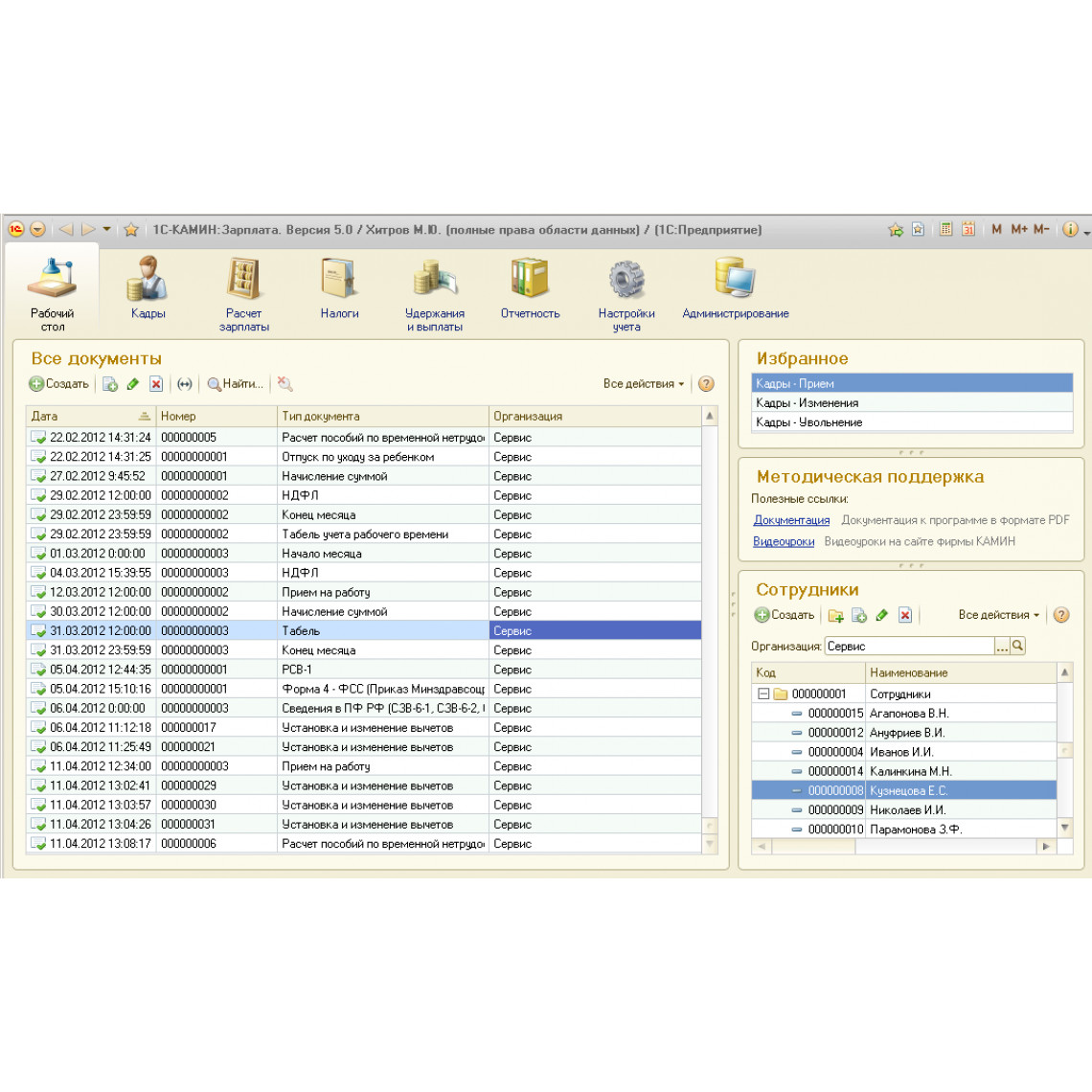The width and height of the screenshot is (1092, 1092).
Task: Open the calculator icon in title bar
Action: (x=945, y=229)
